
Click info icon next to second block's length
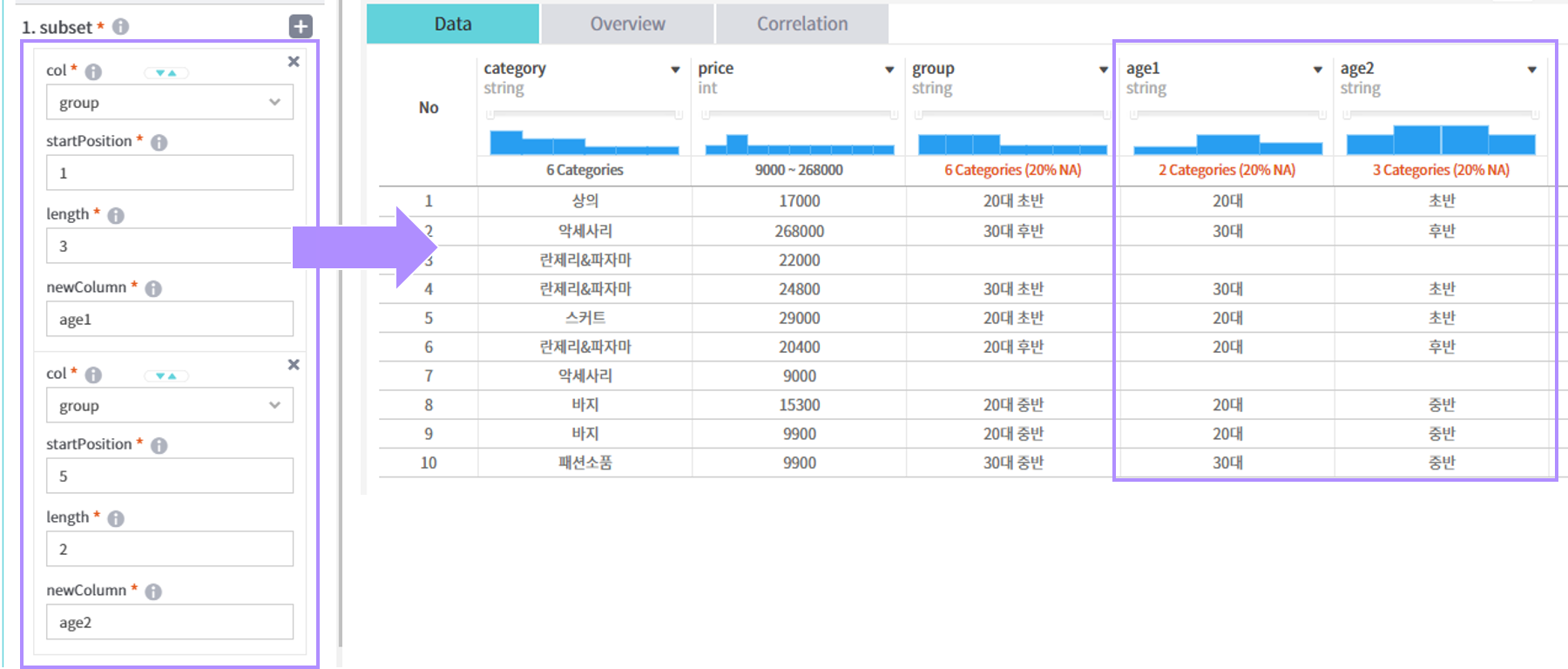116,518
